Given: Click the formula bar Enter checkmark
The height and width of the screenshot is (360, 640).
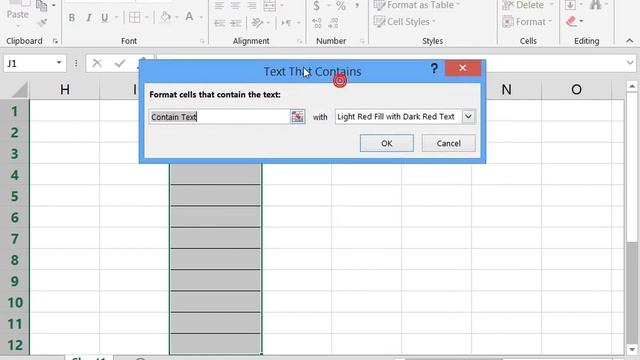Looking at the screenshot, I should (x=120, y=63).
